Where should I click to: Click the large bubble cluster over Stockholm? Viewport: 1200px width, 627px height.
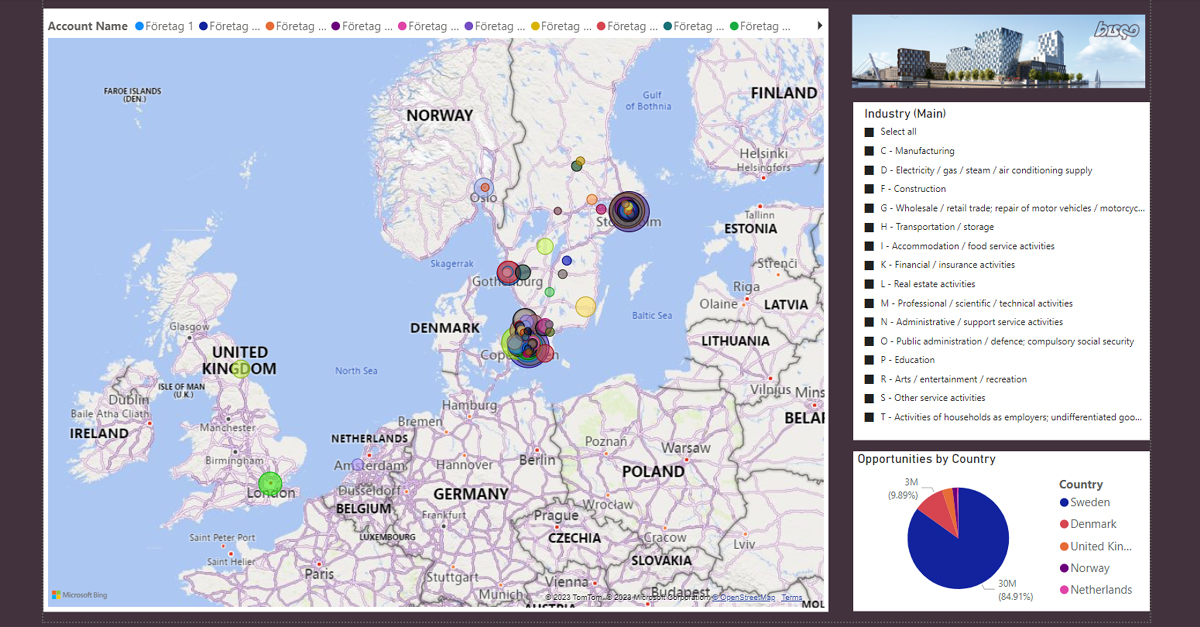pos(629,211)
